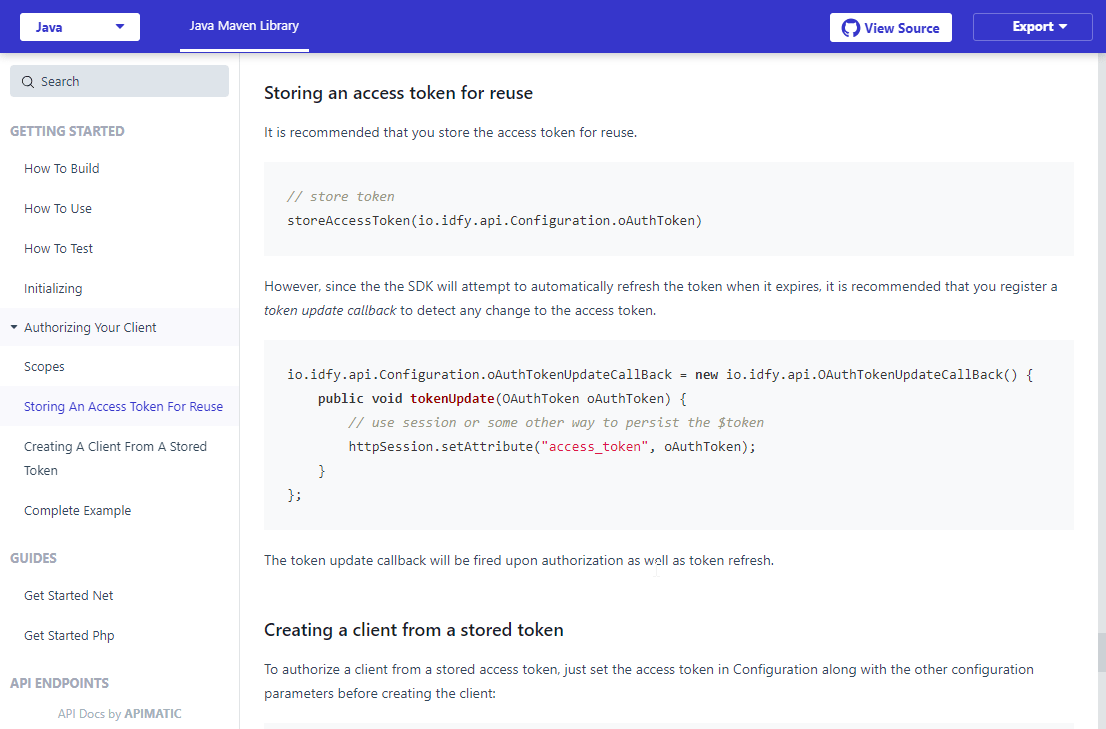This screenshot has width=1106, height=729.
Task: Navigate to How To Test
Action: (x=57, y=248)
